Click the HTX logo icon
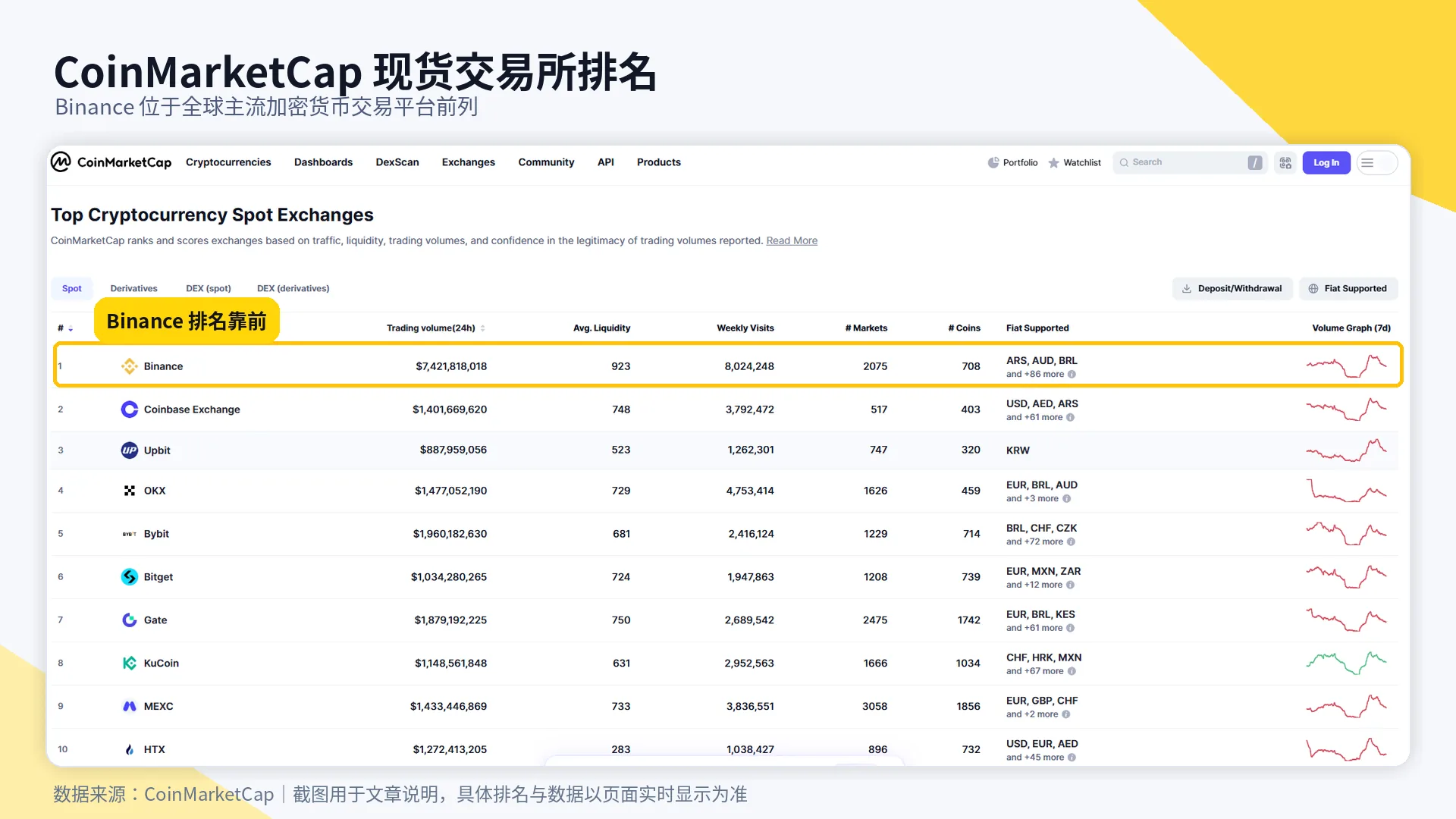Viewport: 1456px width, 819px height. [x=130, y=750]
